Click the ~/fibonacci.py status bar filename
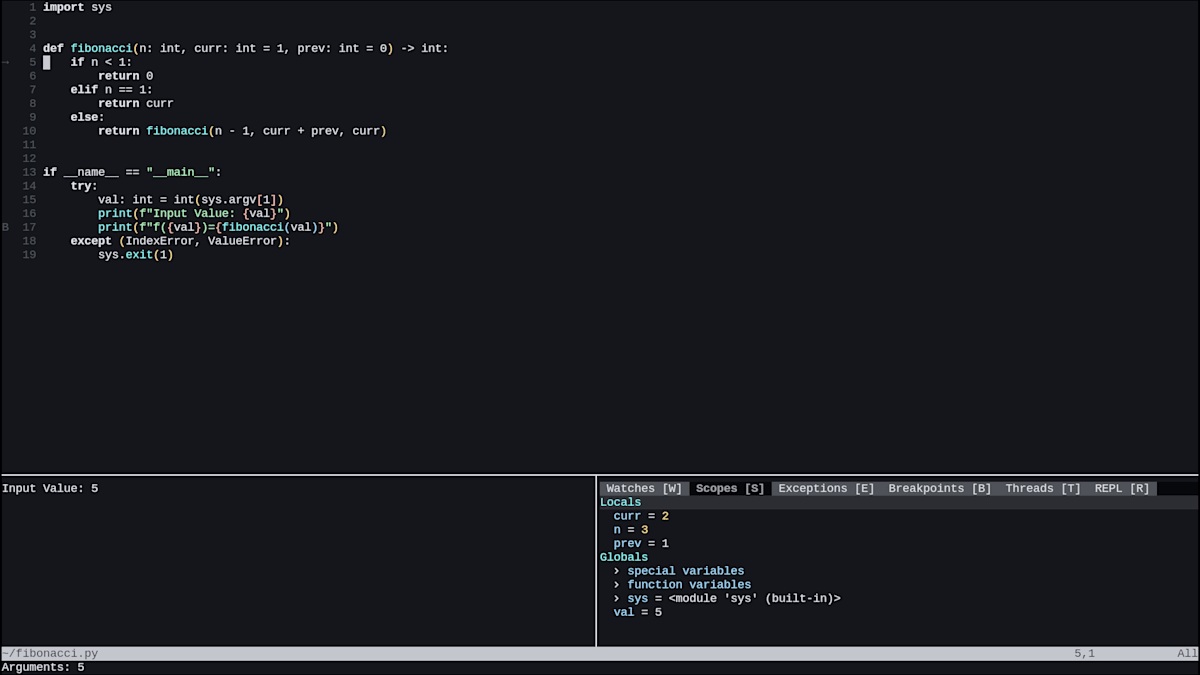Viewport: 1200px width, 675px height. 50,654
